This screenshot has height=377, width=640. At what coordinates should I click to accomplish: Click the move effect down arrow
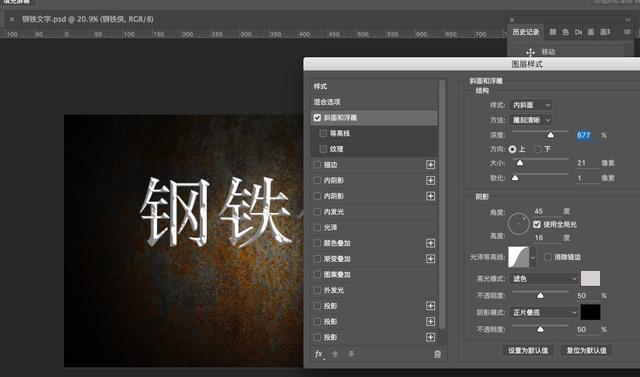tap(351, 354)
